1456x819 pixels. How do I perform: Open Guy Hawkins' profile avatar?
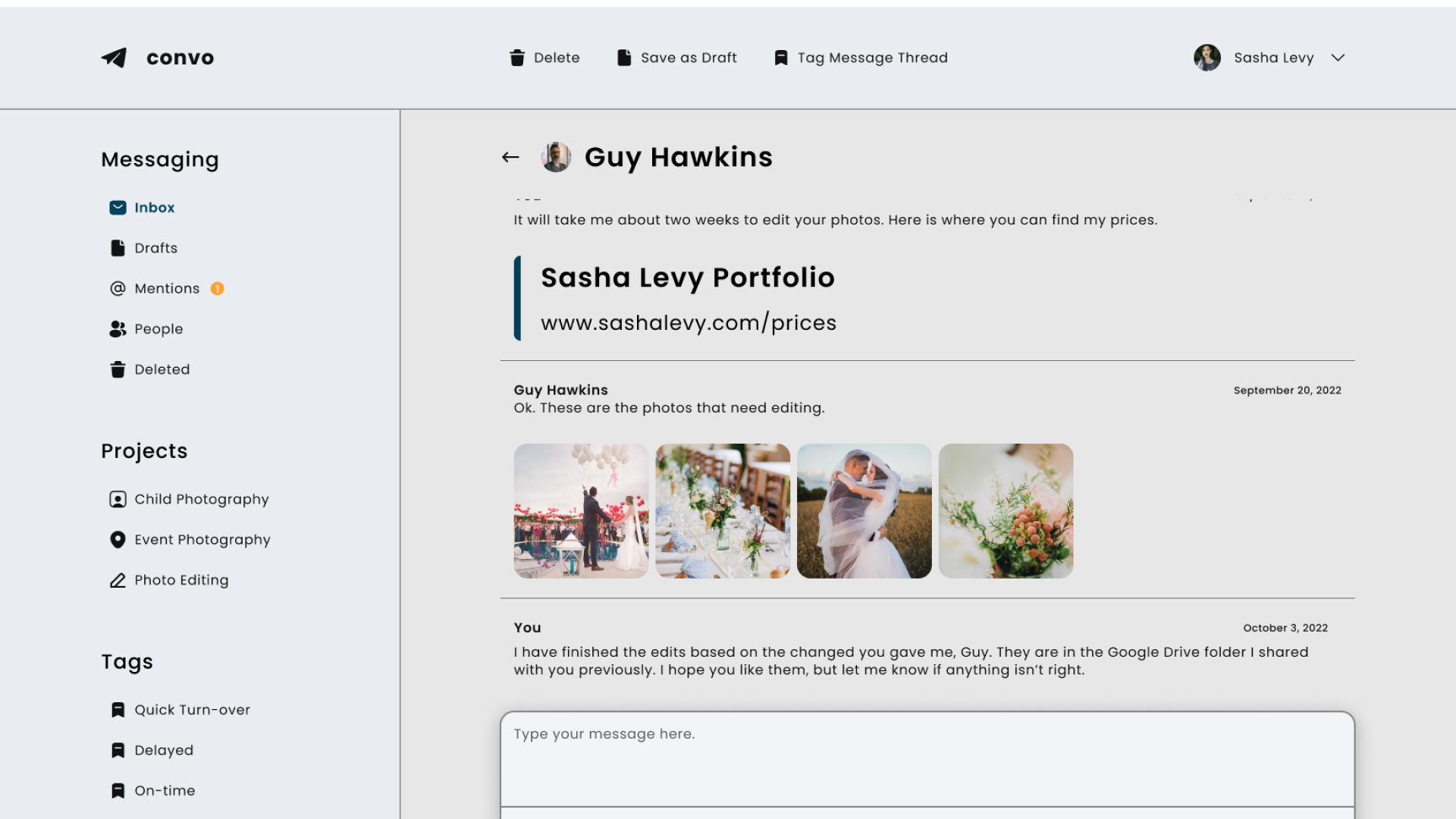pos(556,157)
